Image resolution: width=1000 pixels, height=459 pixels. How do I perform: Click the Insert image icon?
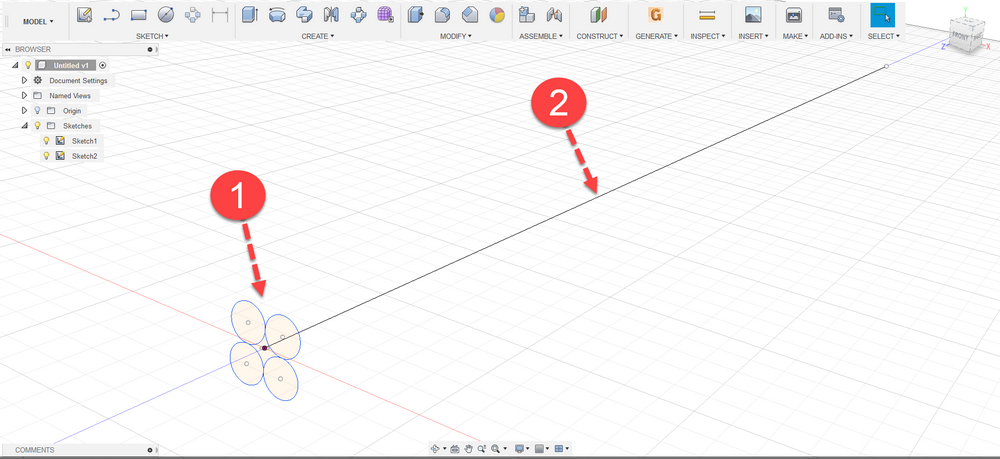click(753, 14)
